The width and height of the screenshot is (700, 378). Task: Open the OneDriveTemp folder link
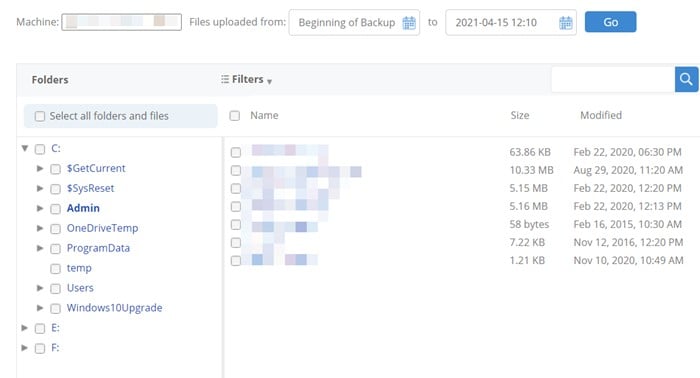tap(102, 228)
